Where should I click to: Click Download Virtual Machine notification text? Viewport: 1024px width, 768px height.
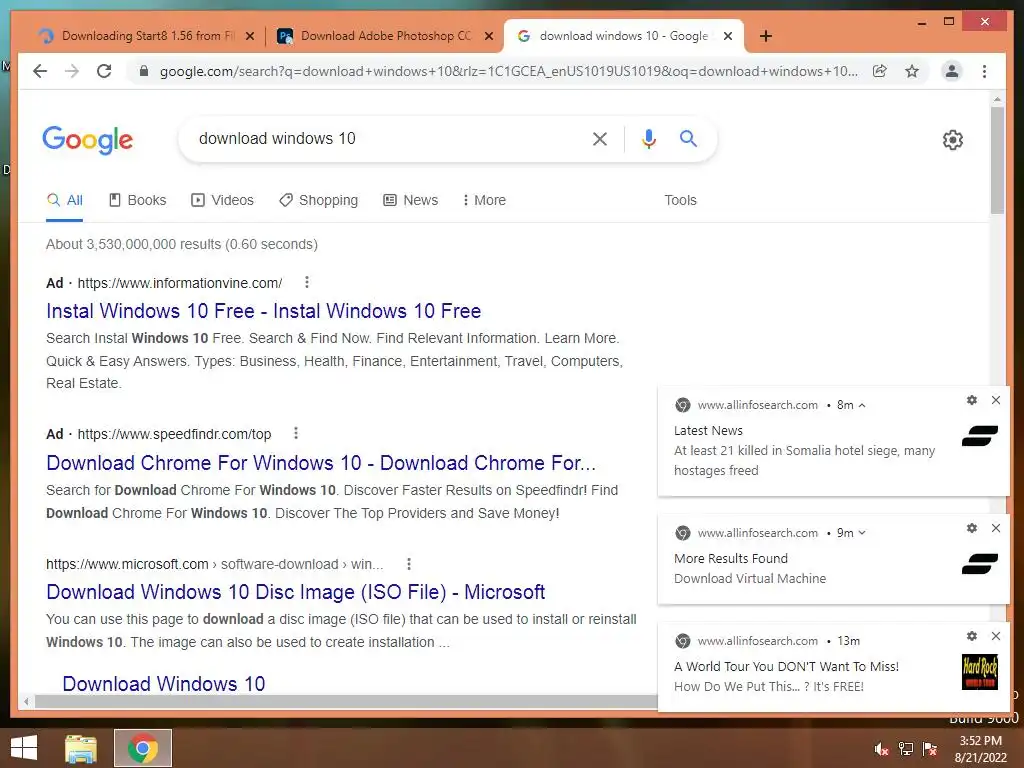click(750, 579)
